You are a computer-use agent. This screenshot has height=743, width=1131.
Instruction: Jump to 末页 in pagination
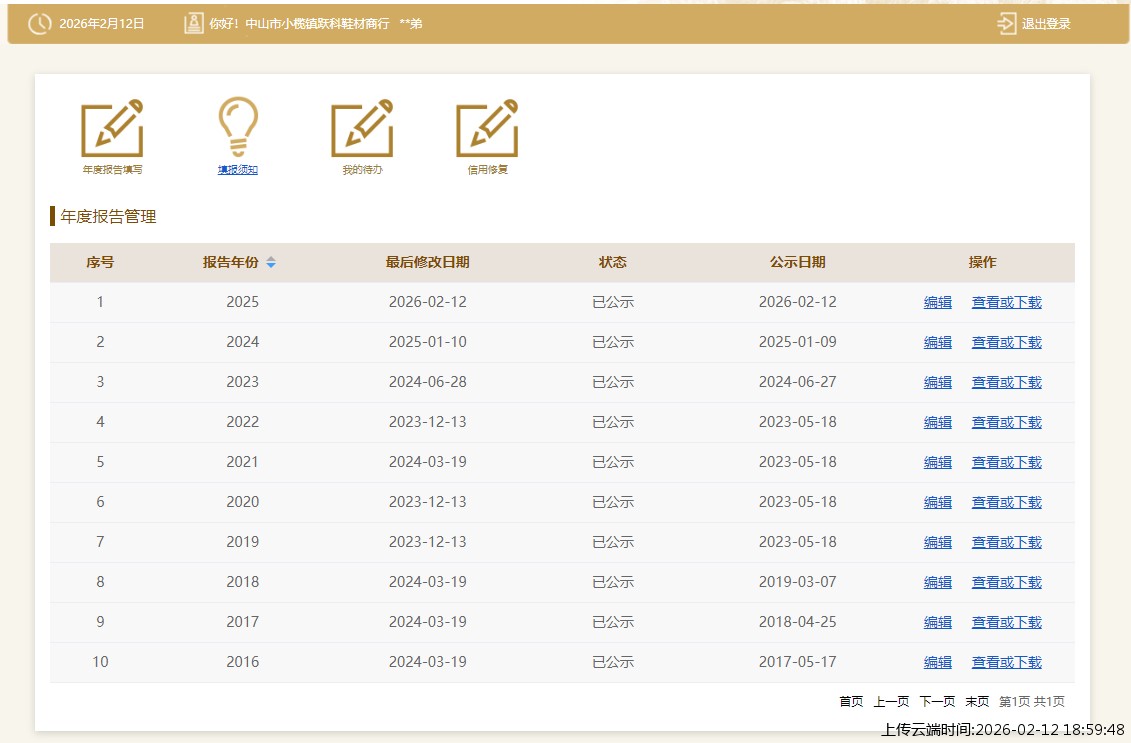(x=977, y=702)
